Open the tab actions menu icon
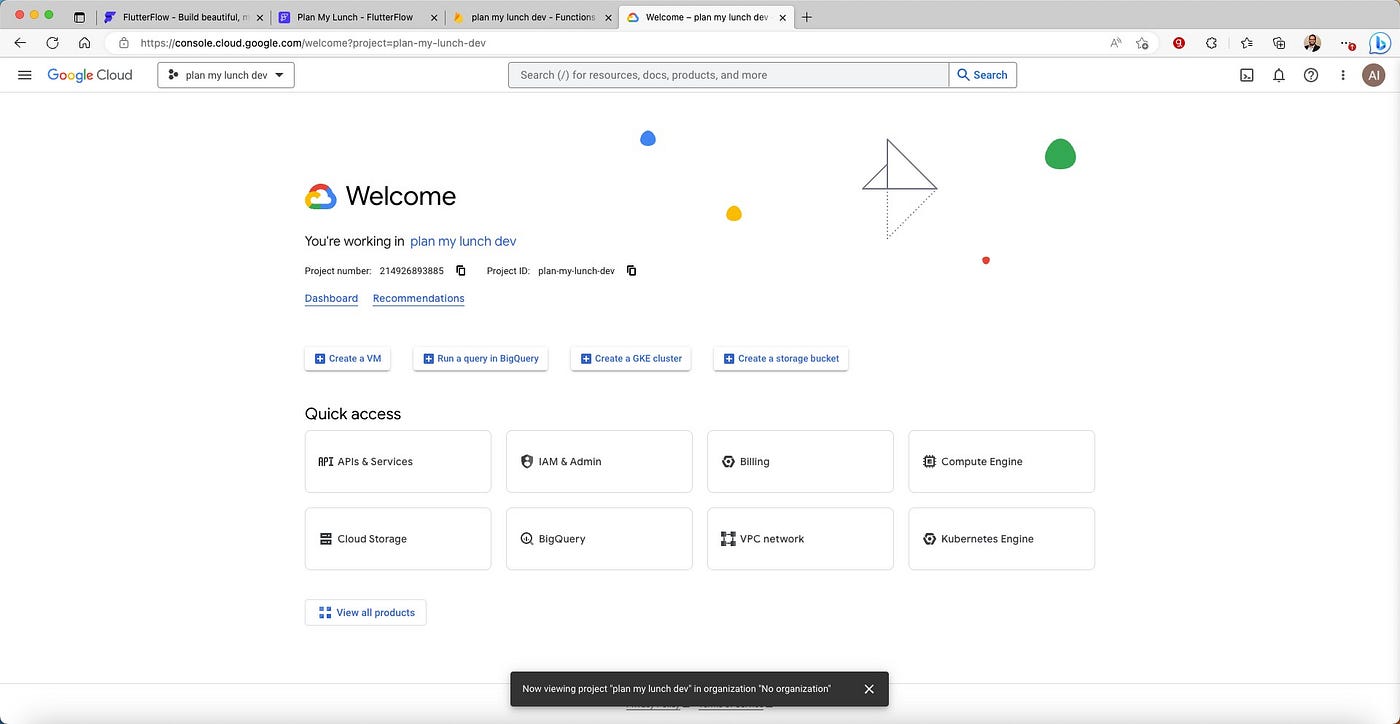This screenshot has height=724, width=1400. click(80, 17)
